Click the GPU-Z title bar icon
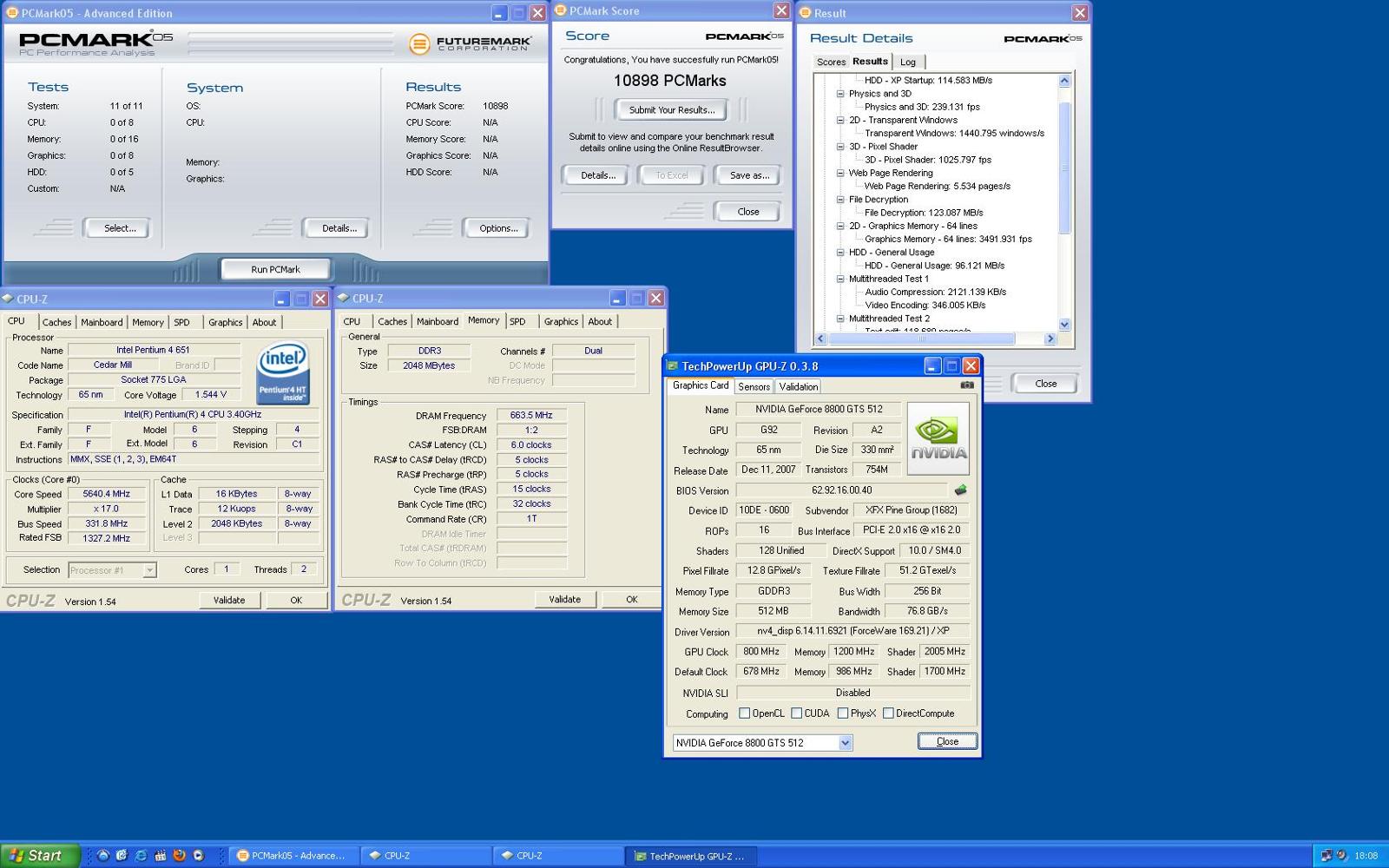The height and width of the screenshot is (868, 1389). coord(671,366)
